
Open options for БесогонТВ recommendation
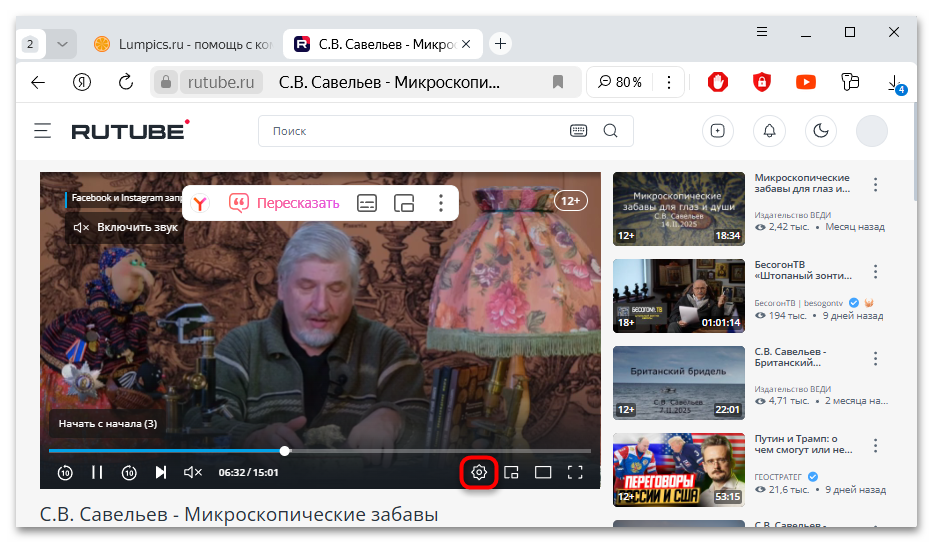click(875, 272)
